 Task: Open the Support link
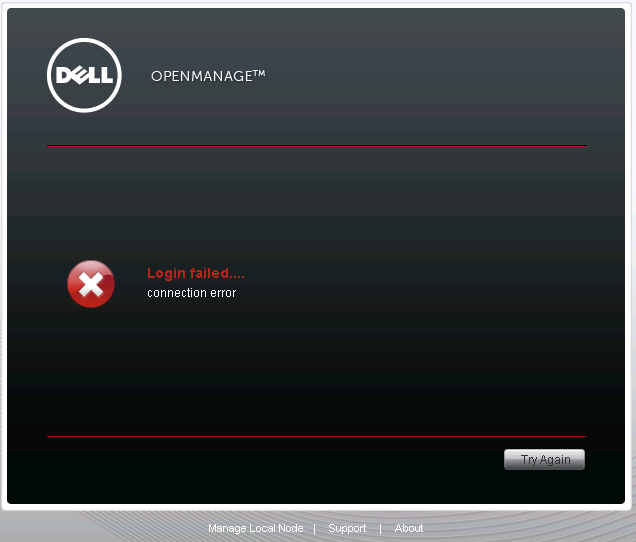coord(347,528)
